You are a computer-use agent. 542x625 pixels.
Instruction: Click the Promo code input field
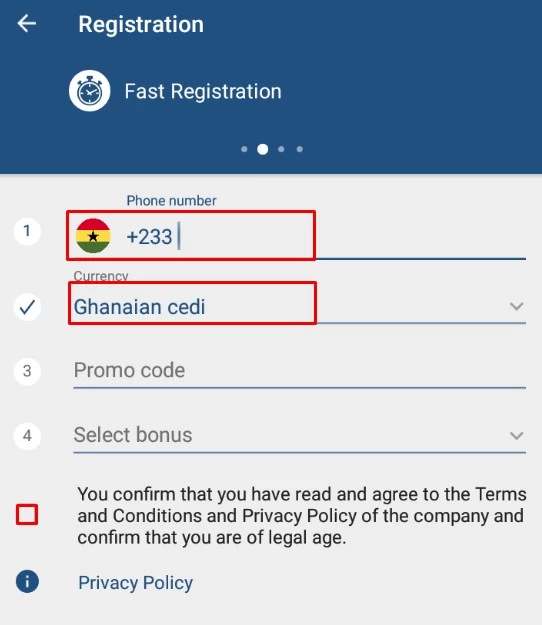[x=299, y=371]
